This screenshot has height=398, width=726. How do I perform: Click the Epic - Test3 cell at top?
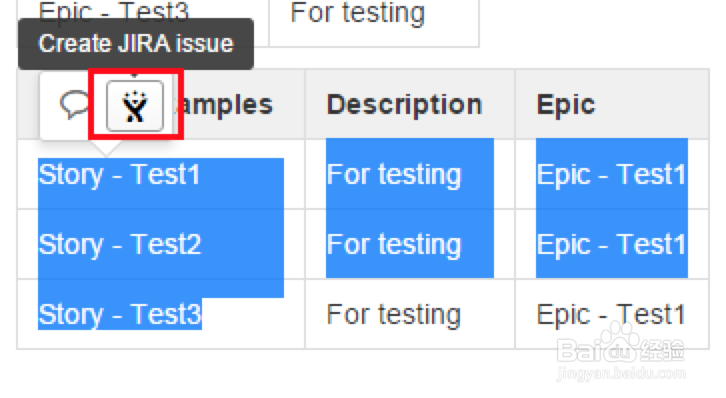(114, 12)
